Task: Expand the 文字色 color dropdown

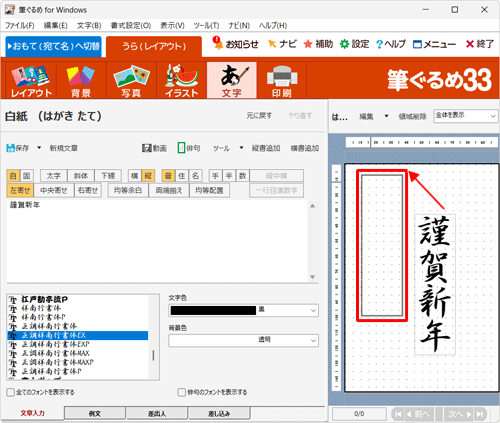Action: [313, 310]
